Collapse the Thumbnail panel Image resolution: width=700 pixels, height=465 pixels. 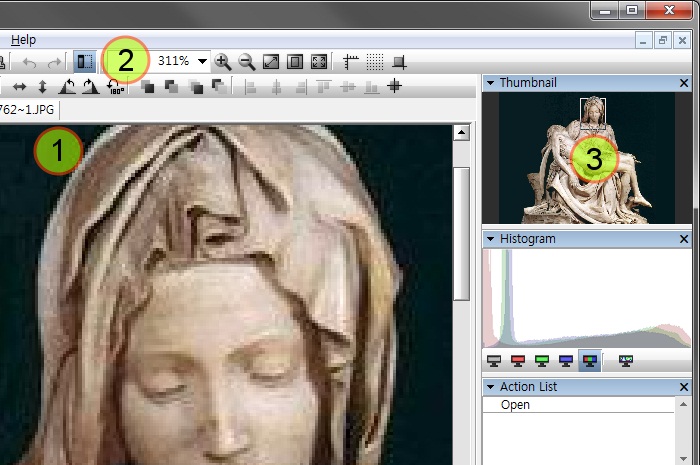pyautogui.click(x=490, y=83)
